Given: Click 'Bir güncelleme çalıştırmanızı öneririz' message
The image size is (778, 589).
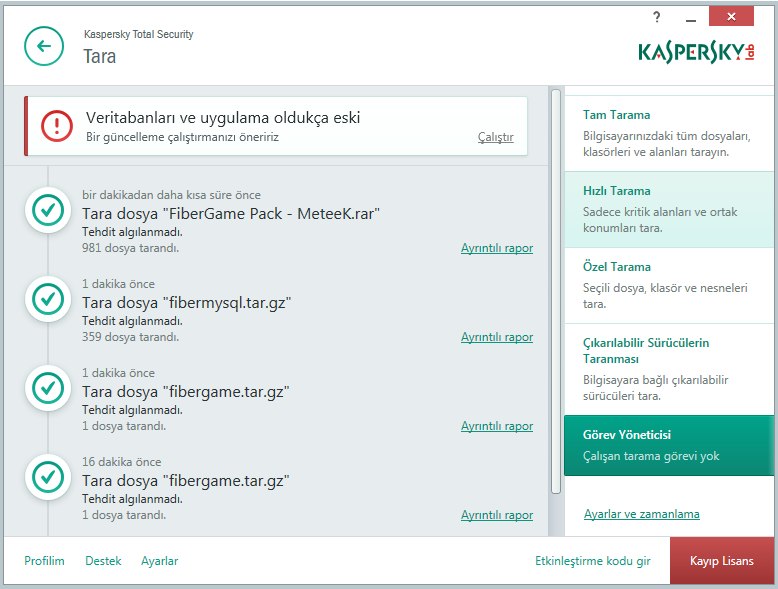Looking at the screenshot, I should (182, 137).
